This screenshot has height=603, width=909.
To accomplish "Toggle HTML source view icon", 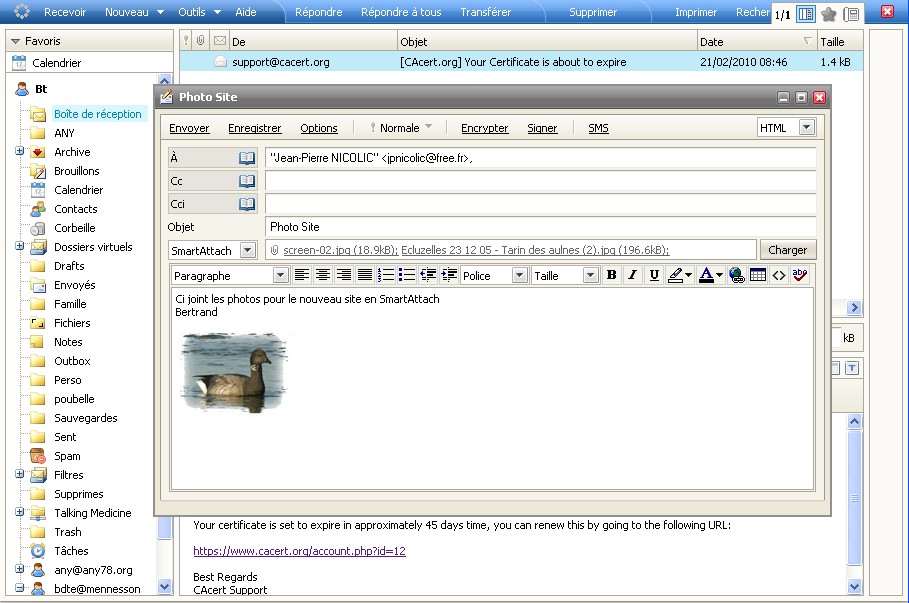I will pos(779,275).
